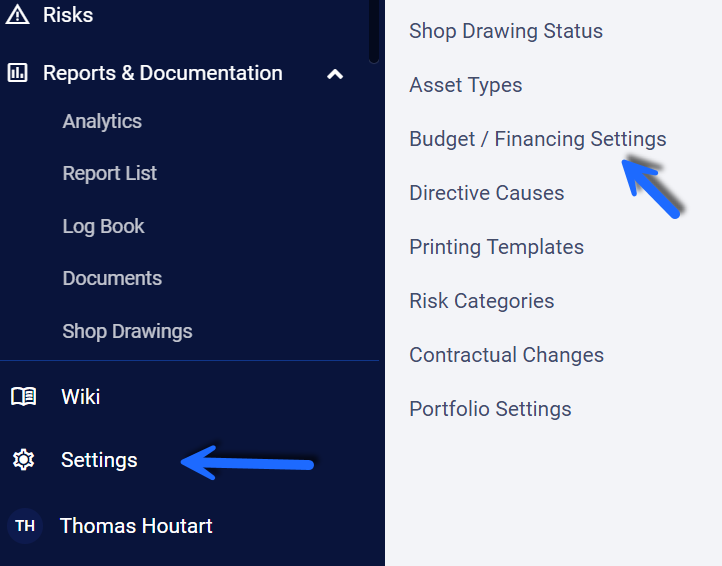The height and width of the screenshot is (566, 722).
Task: Click the TH user avatar
Action: click(x=25, y=525)
